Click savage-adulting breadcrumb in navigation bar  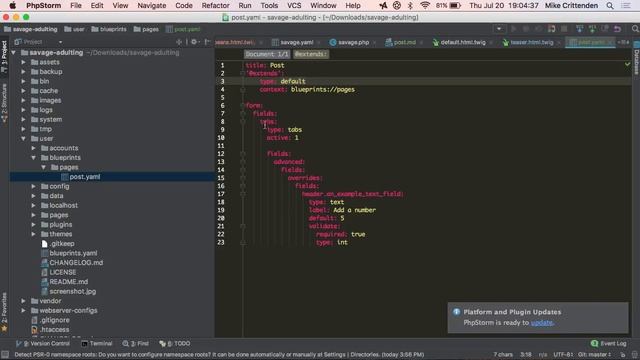pyautogui.click(x=31, y=29)
